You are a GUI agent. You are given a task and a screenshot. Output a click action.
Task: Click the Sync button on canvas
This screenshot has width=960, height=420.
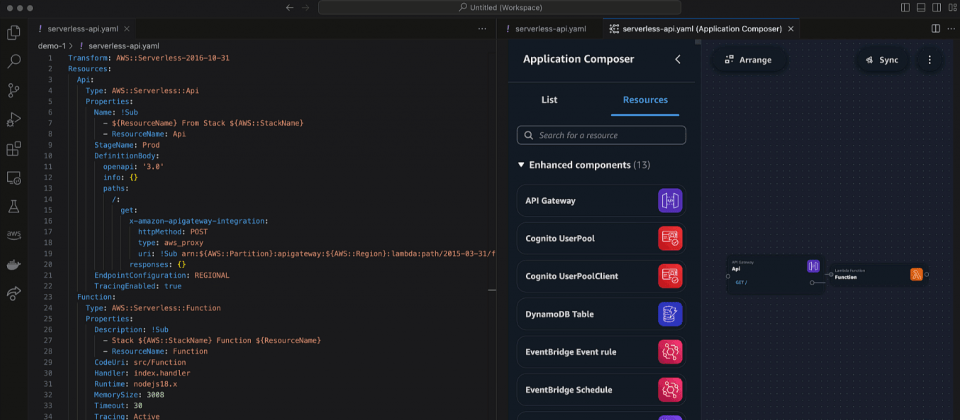tap(882, 60)
